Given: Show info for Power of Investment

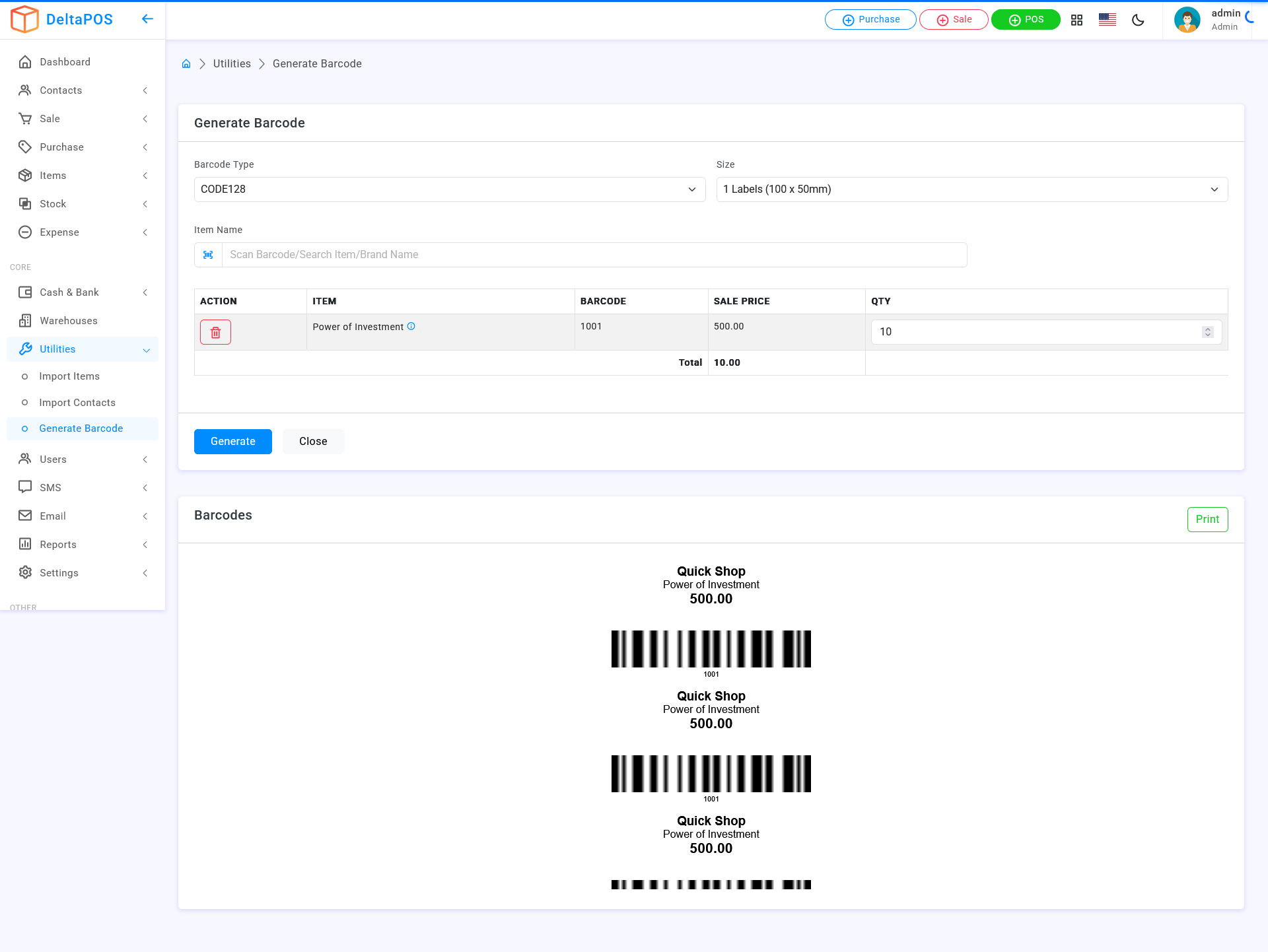Looking at the screenshot, I should point(411,326).
